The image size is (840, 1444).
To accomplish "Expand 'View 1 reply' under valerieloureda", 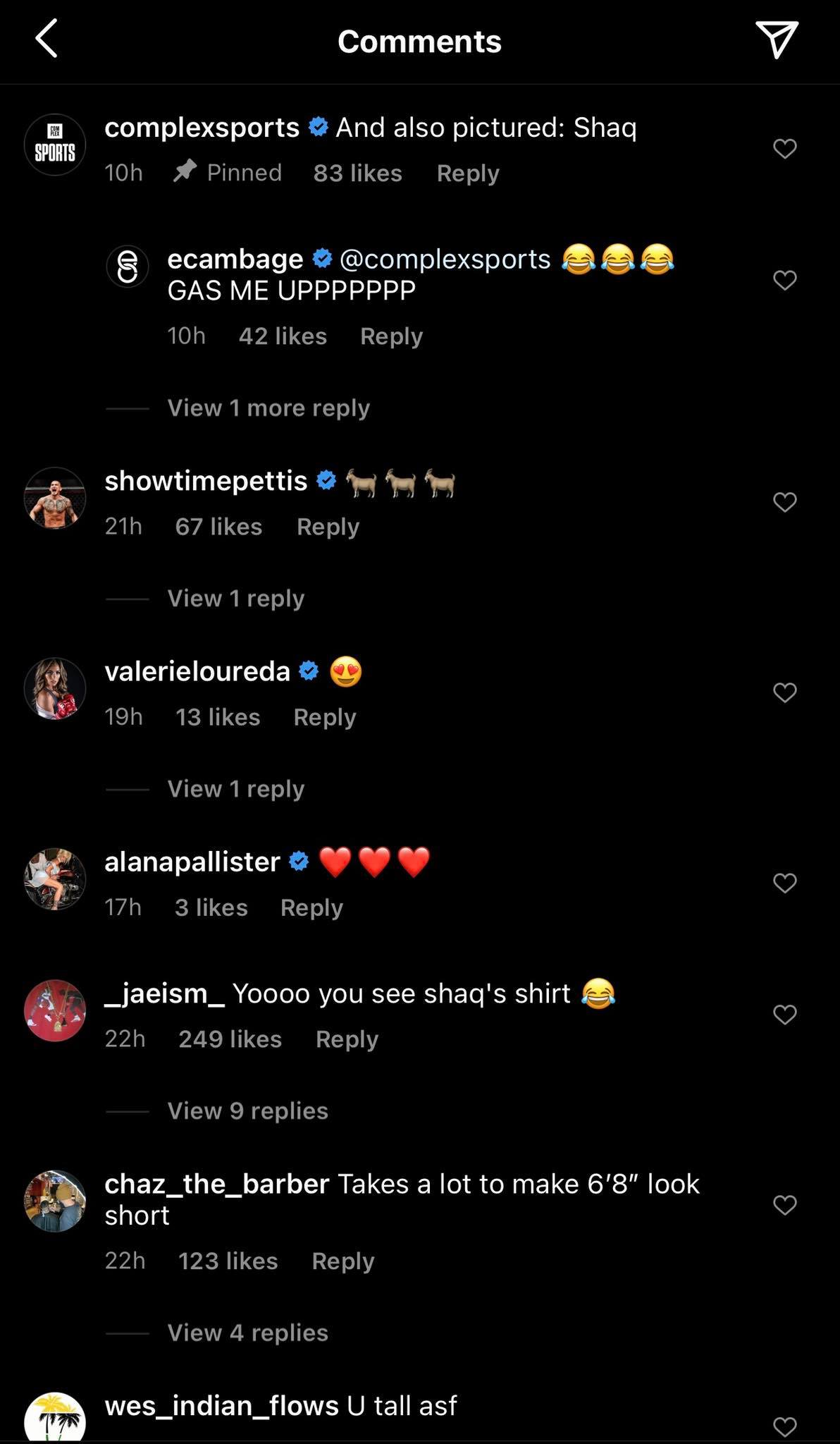I will click(236, 788).
